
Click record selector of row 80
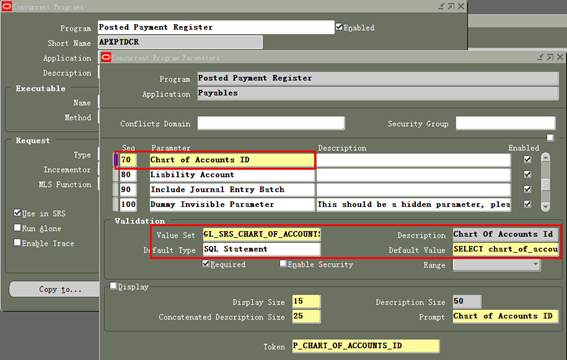[115, 175]
